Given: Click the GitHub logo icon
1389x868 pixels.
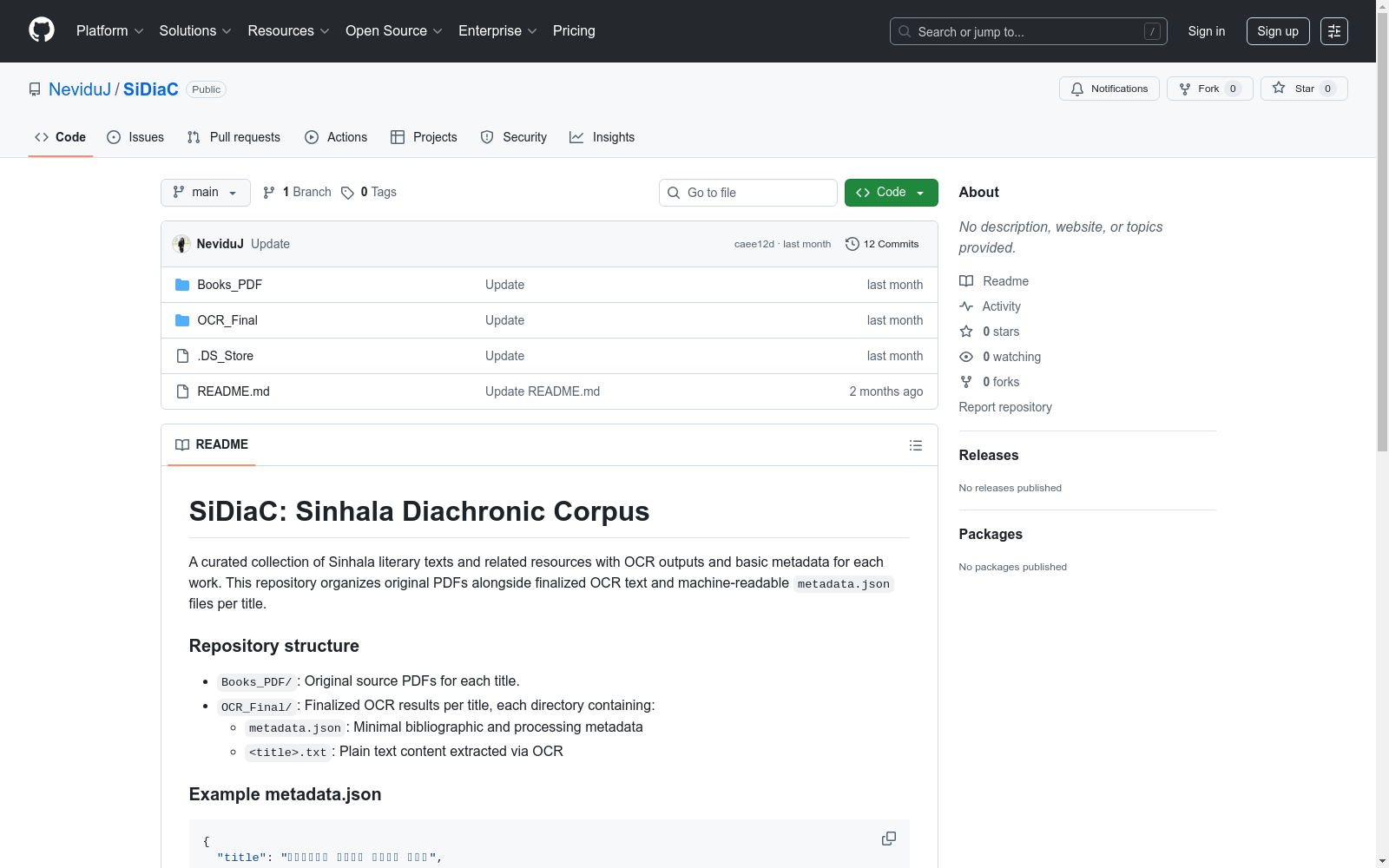Looking at the screenshot, I should pyautogui.click(x=42, y=30).
